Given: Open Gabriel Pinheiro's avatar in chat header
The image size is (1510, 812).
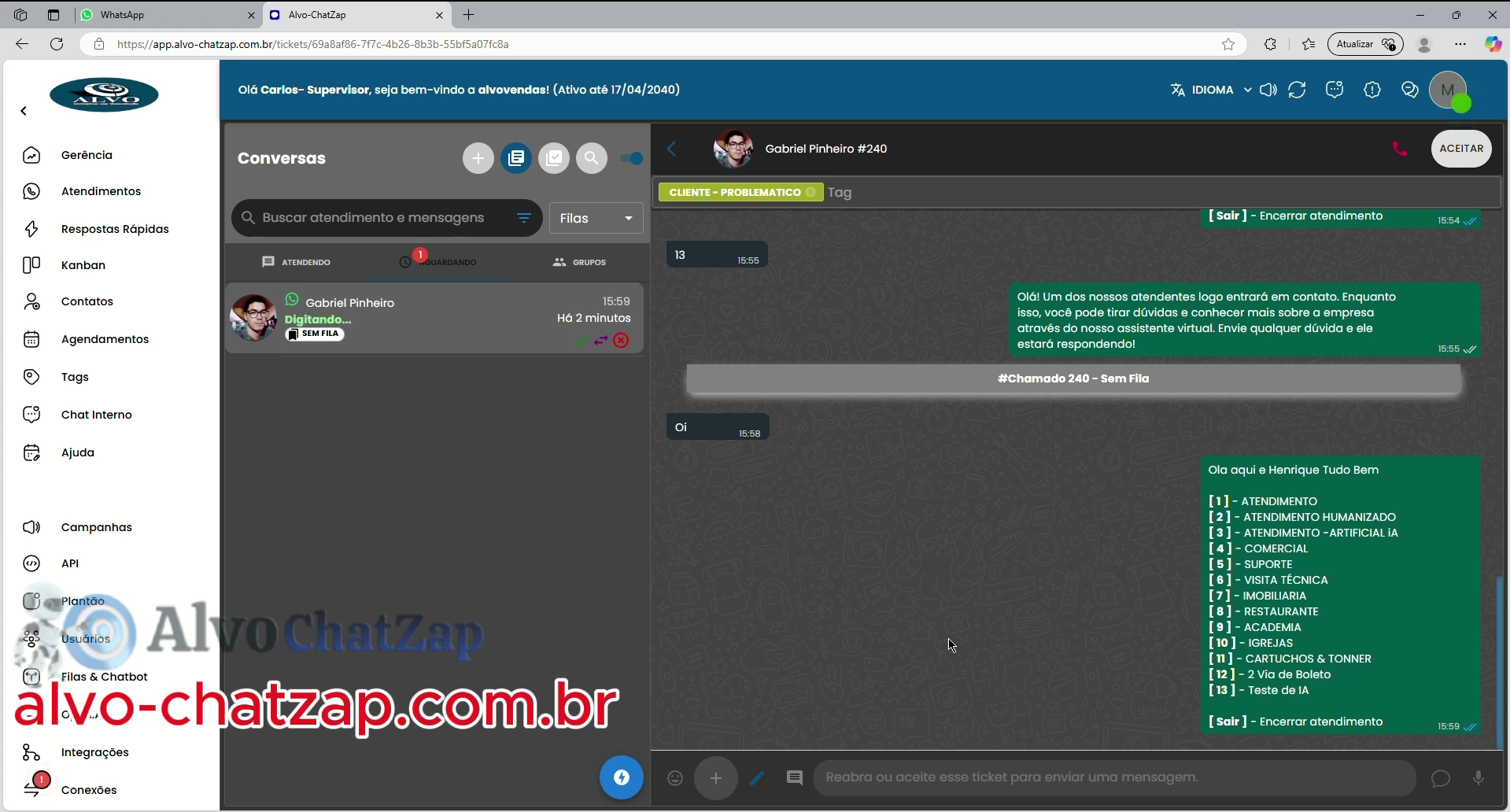Looking at the screenshot, I should point(733,149).
